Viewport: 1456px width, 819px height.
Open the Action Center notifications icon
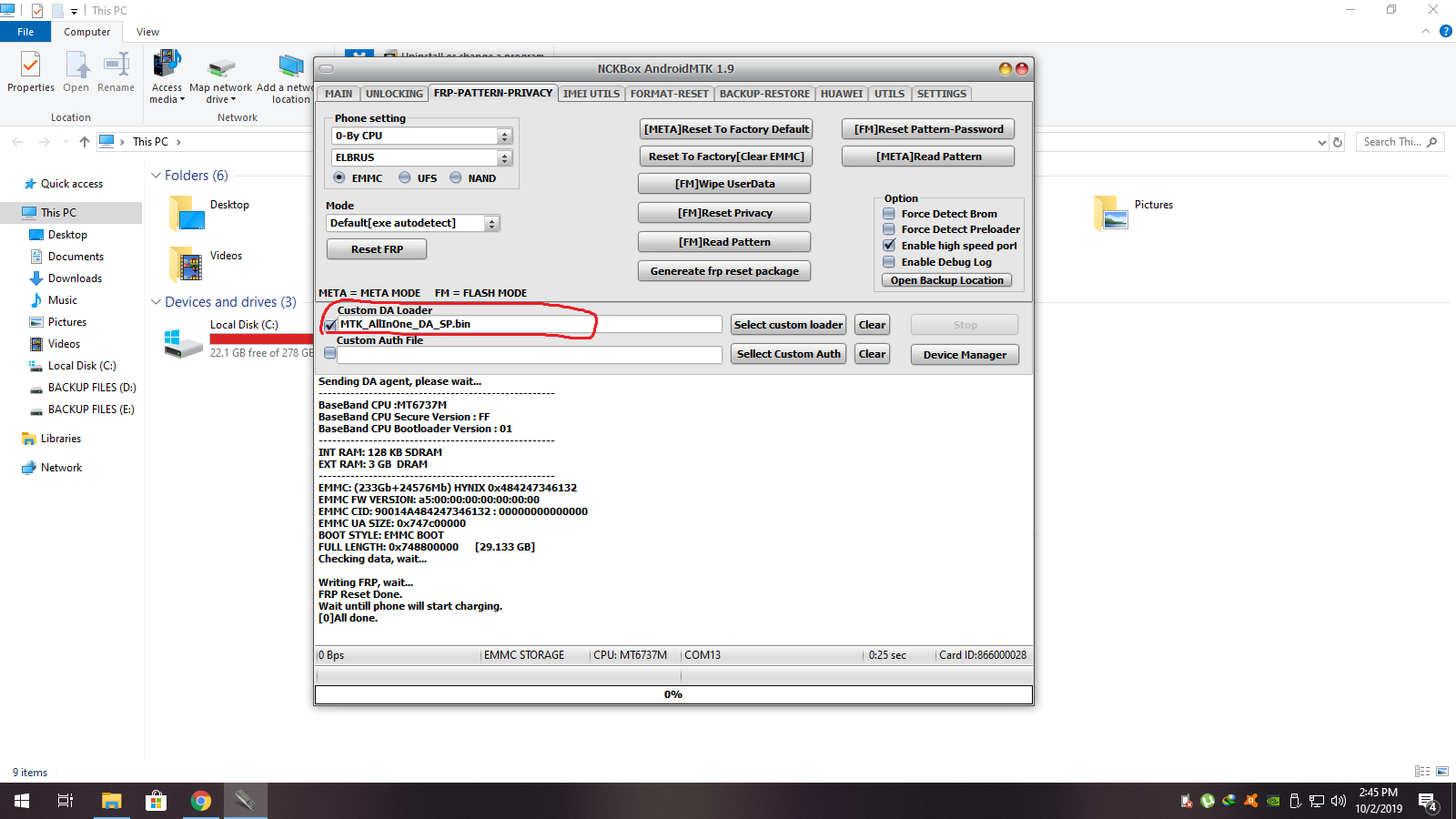(x=1429, y=802)
